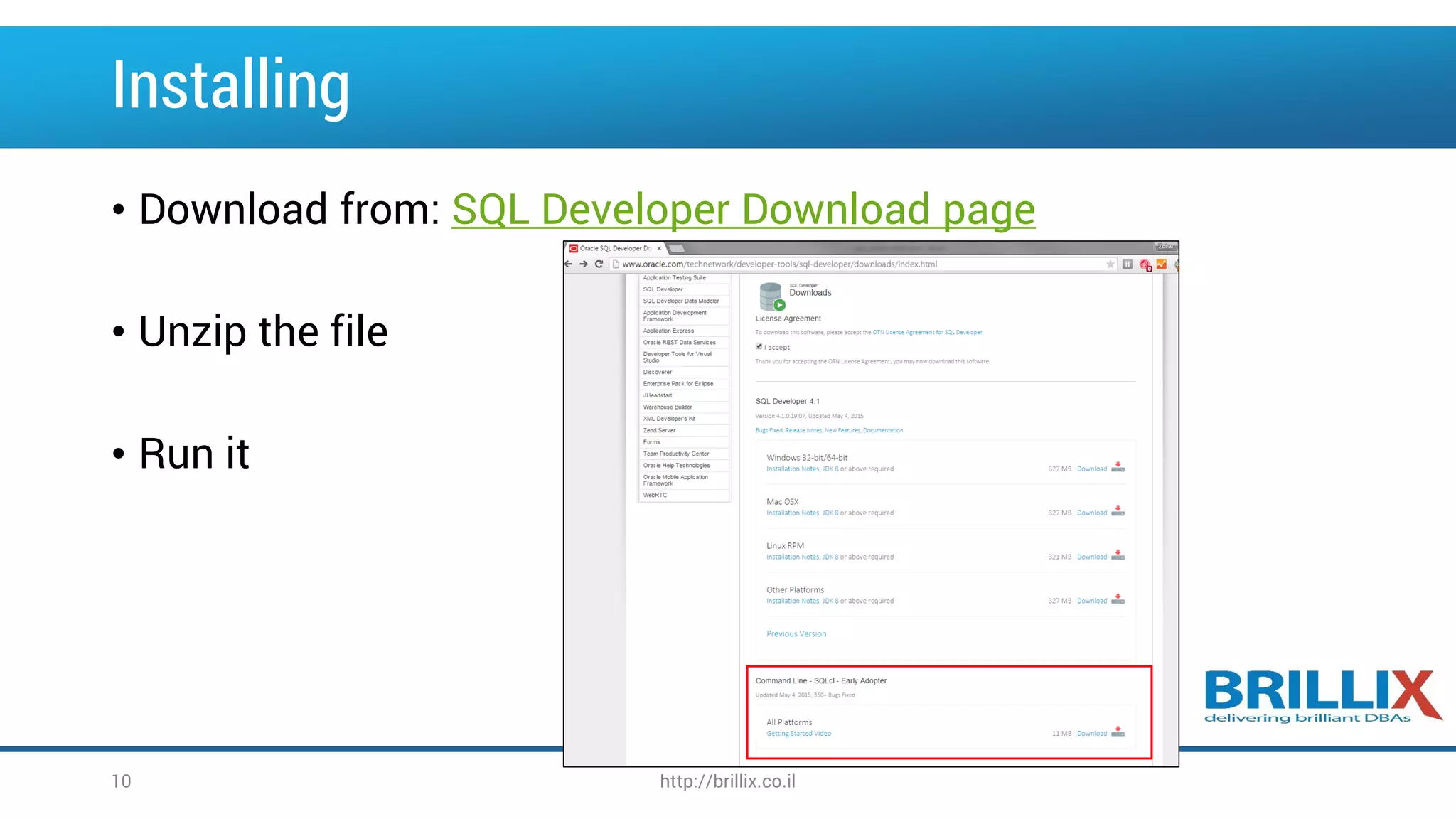This screenshot has width=1456, height=819.
Task: Reload the Oracle downloads page
Action: pyautogui.click(x=599, y=264)
